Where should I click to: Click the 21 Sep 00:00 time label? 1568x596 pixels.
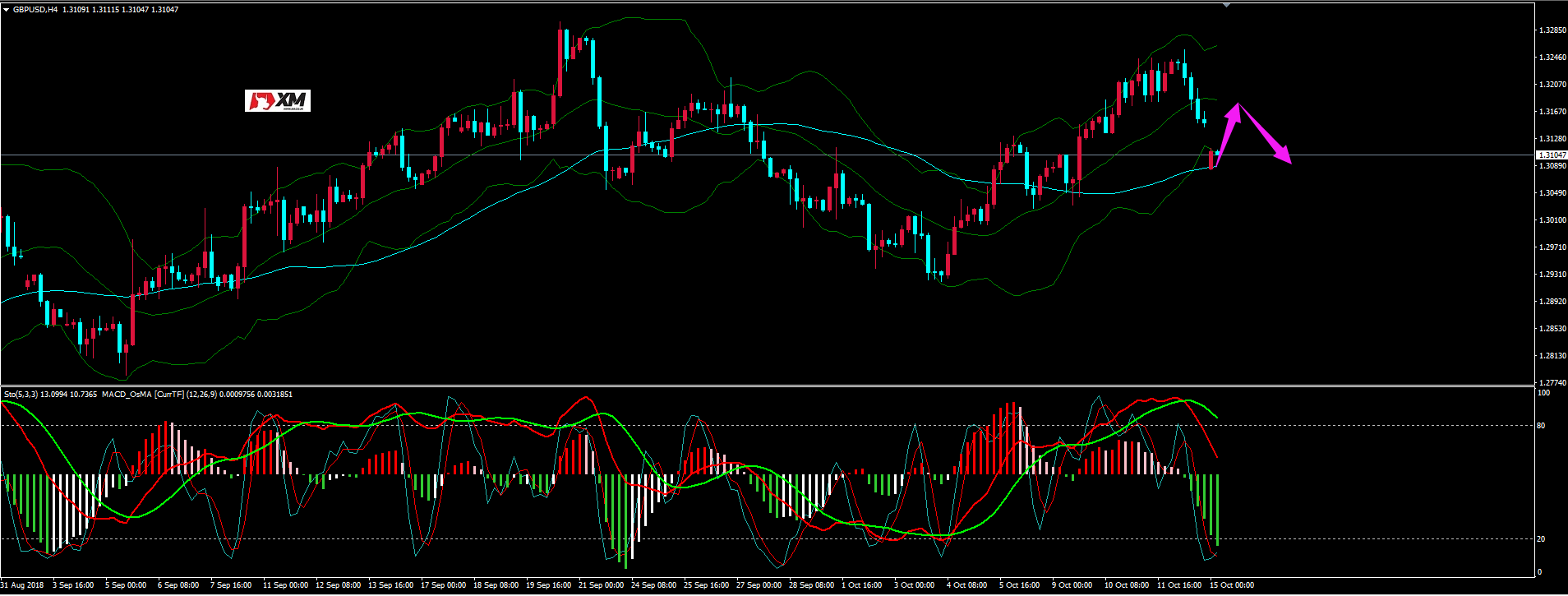601,585
